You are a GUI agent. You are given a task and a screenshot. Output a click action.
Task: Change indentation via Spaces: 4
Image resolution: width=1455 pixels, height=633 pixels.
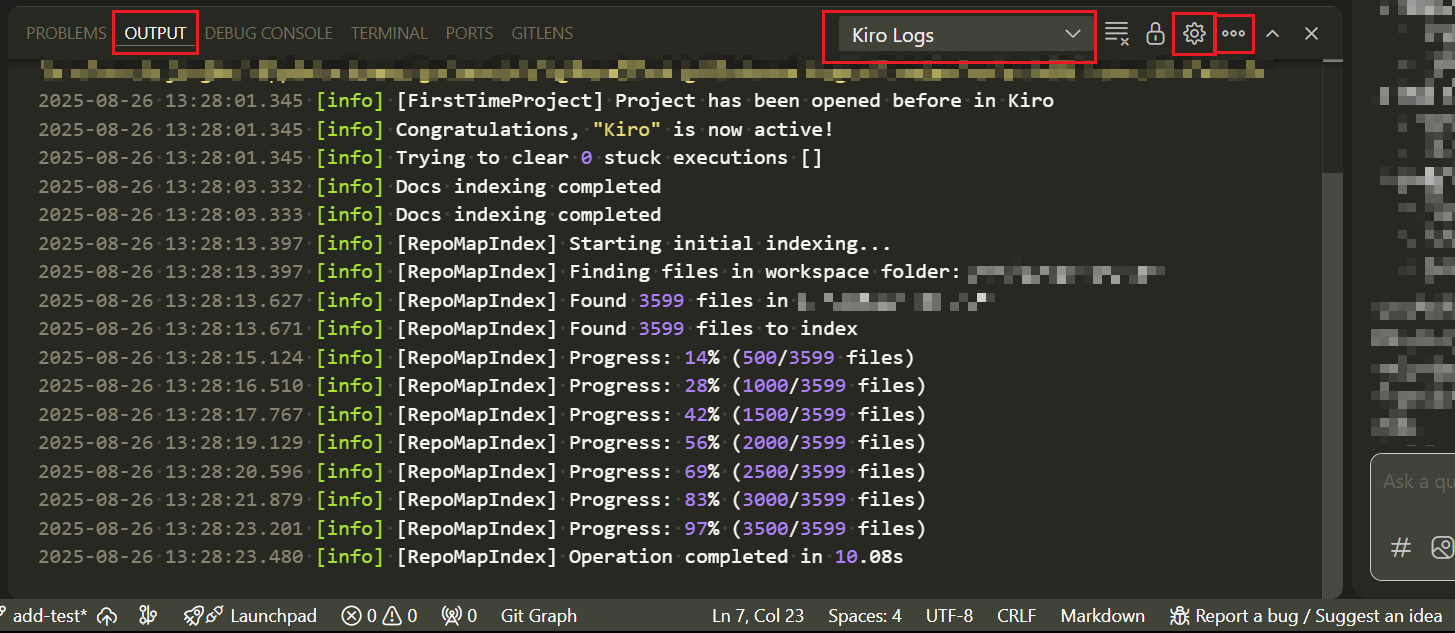click(865, 616)
